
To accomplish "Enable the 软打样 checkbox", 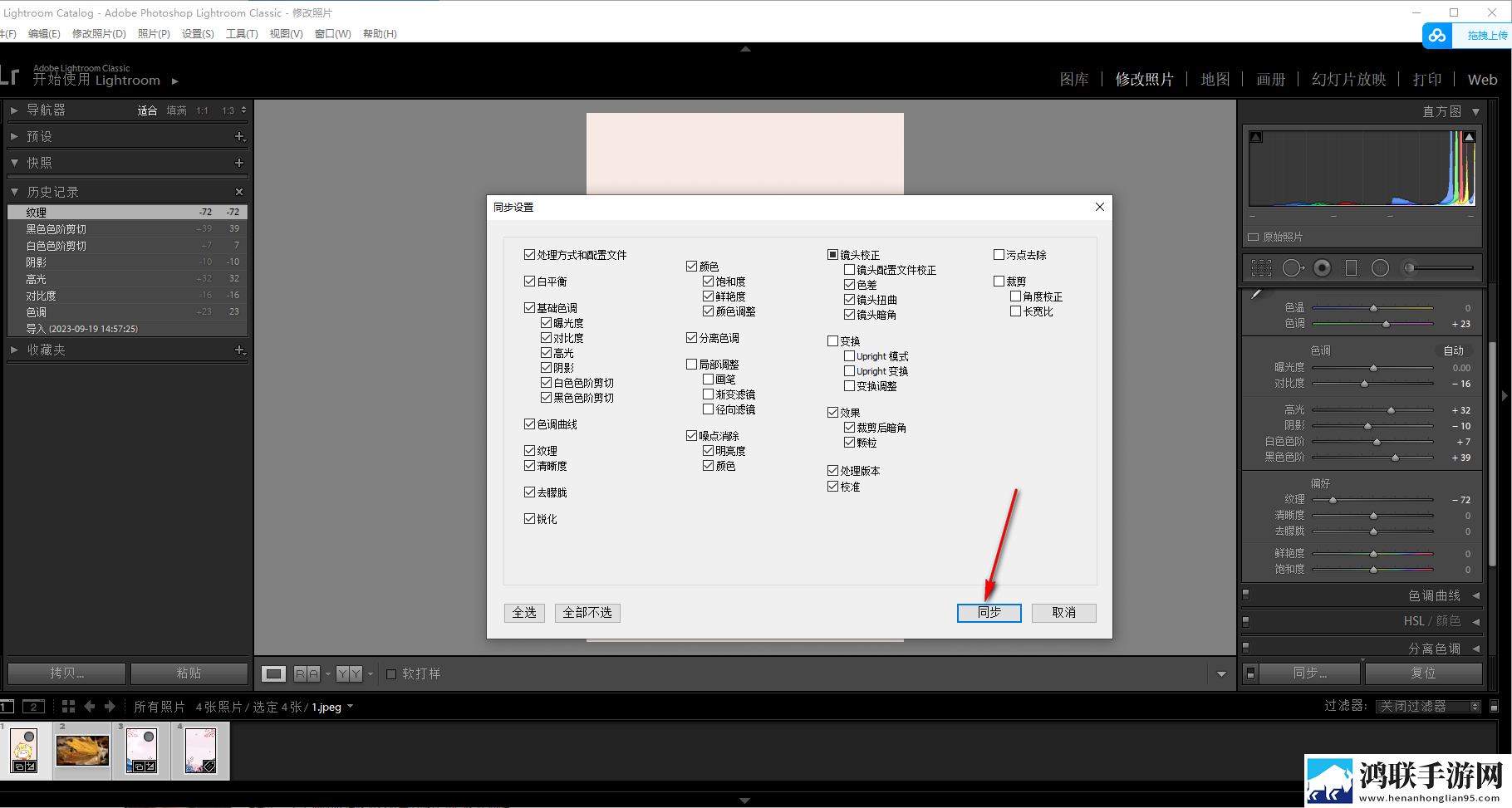I will click(391, 674).
